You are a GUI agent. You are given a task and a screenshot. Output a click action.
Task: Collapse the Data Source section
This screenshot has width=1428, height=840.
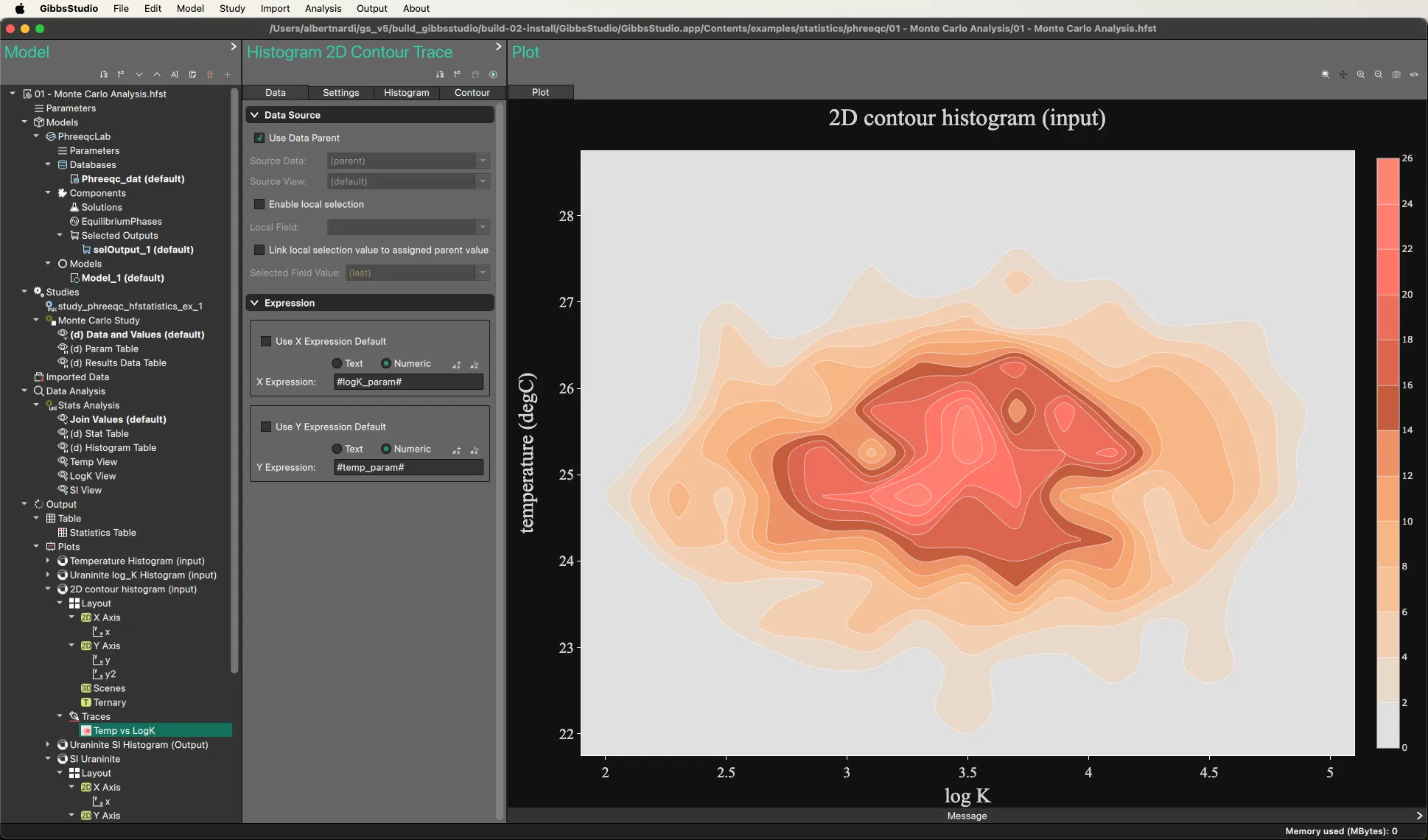click(255, 115)
